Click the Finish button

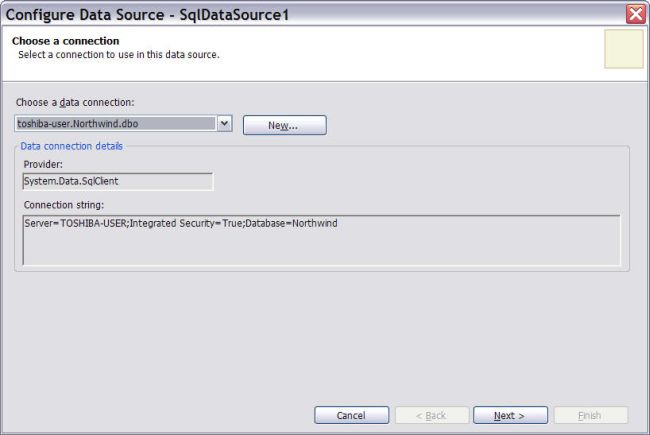589,415
